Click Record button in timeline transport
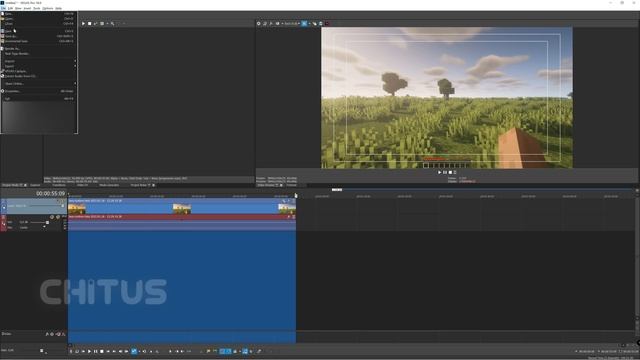 (x=71, y=351)
